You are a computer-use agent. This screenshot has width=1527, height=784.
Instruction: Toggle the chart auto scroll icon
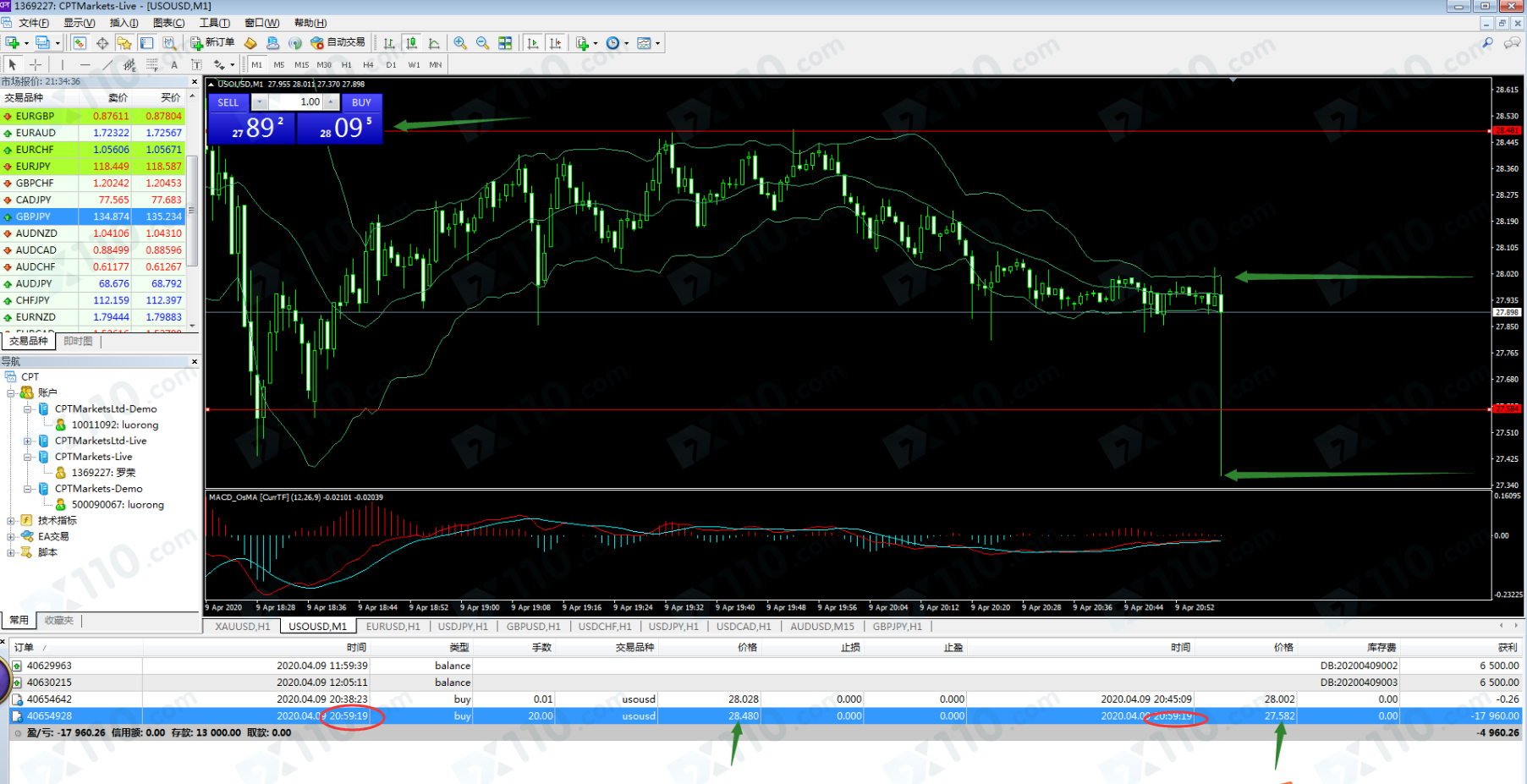(533, 42)
